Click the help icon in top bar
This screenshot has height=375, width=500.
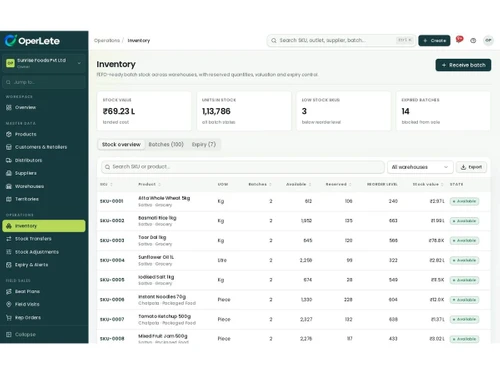coord(473,41)
